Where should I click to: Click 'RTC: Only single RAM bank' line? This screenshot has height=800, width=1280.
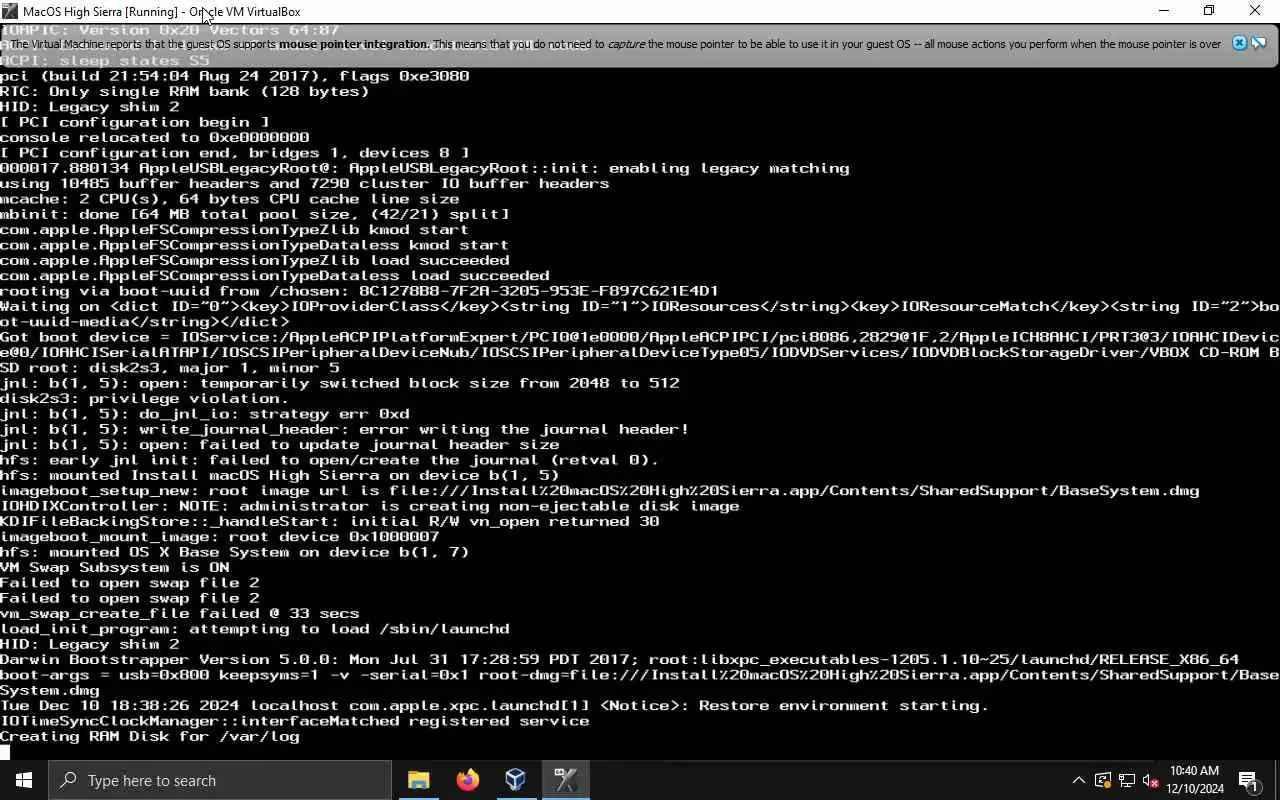(185, 91)
